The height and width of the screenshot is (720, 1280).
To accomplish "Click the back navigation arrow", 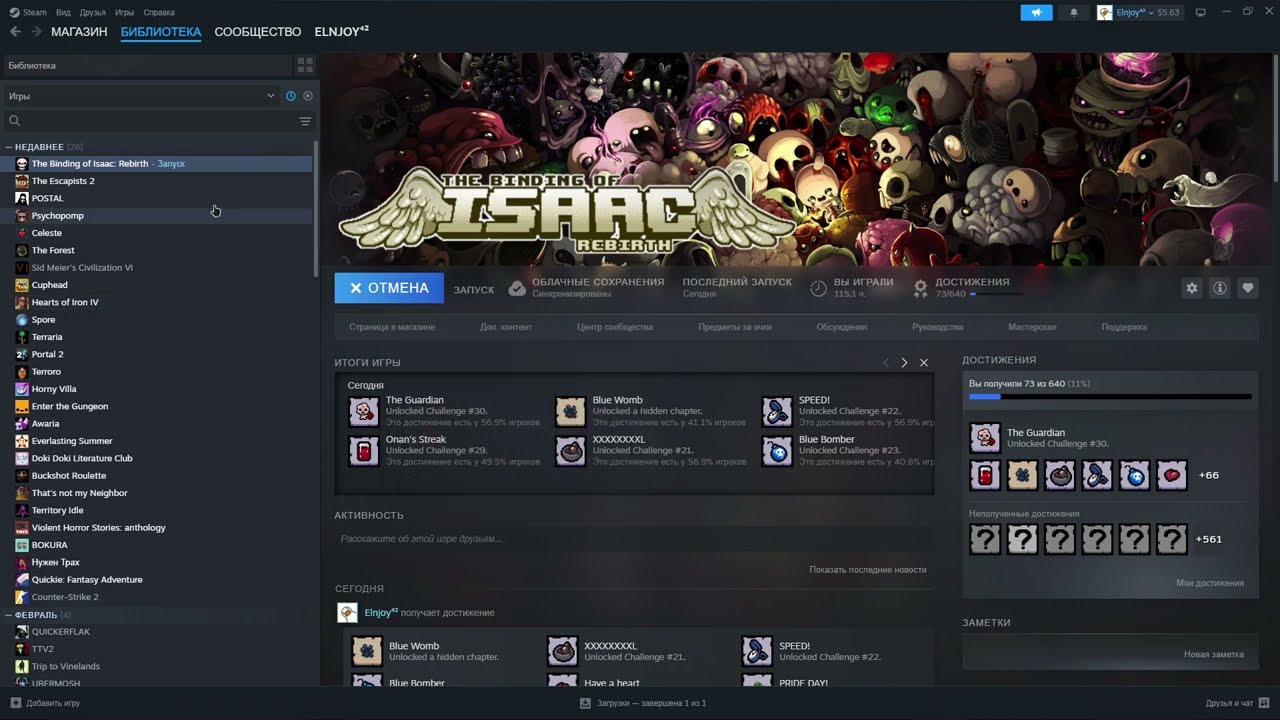I will 15,31.
